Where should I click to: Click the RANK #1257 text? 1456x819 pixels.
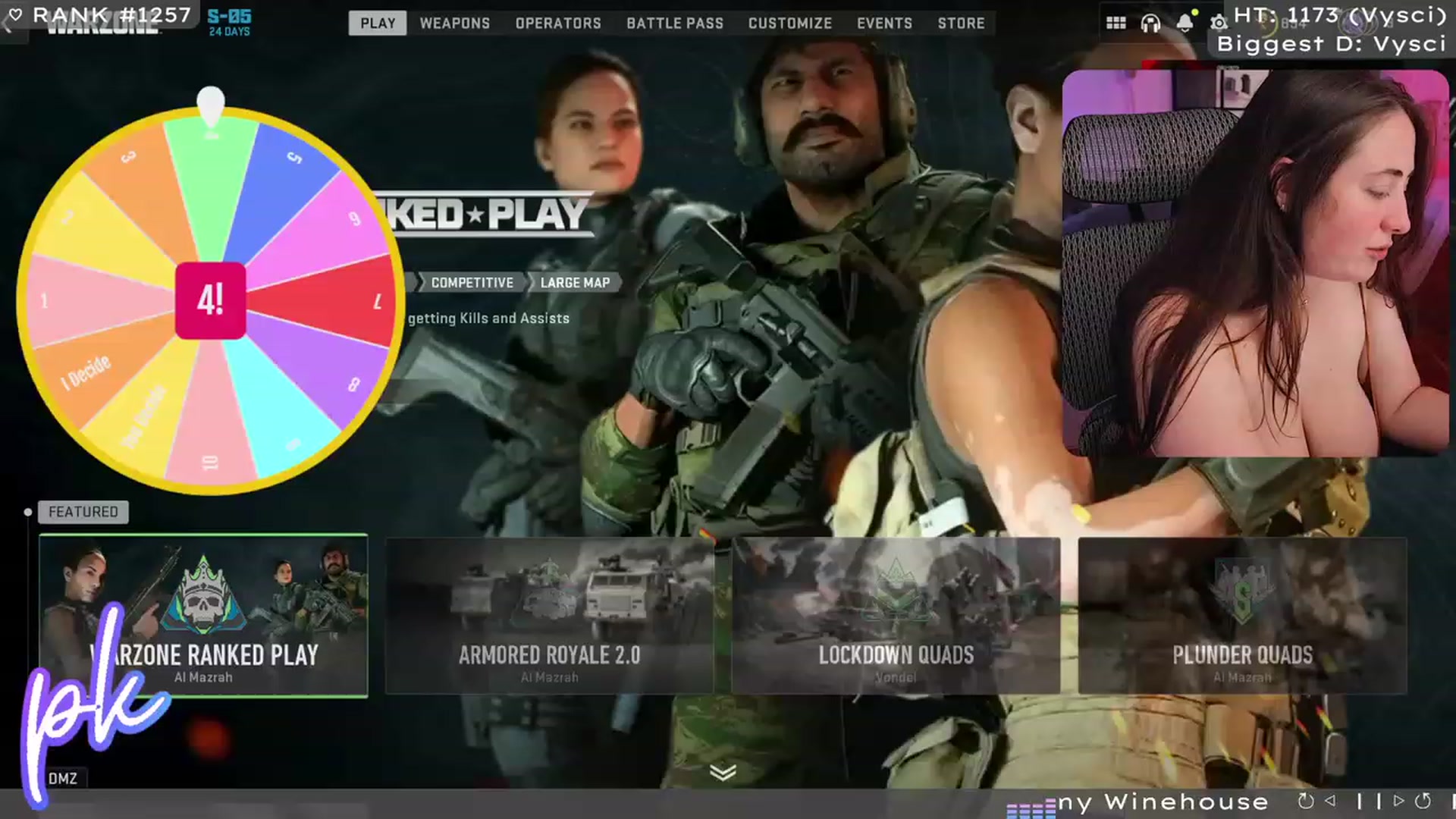111,14
